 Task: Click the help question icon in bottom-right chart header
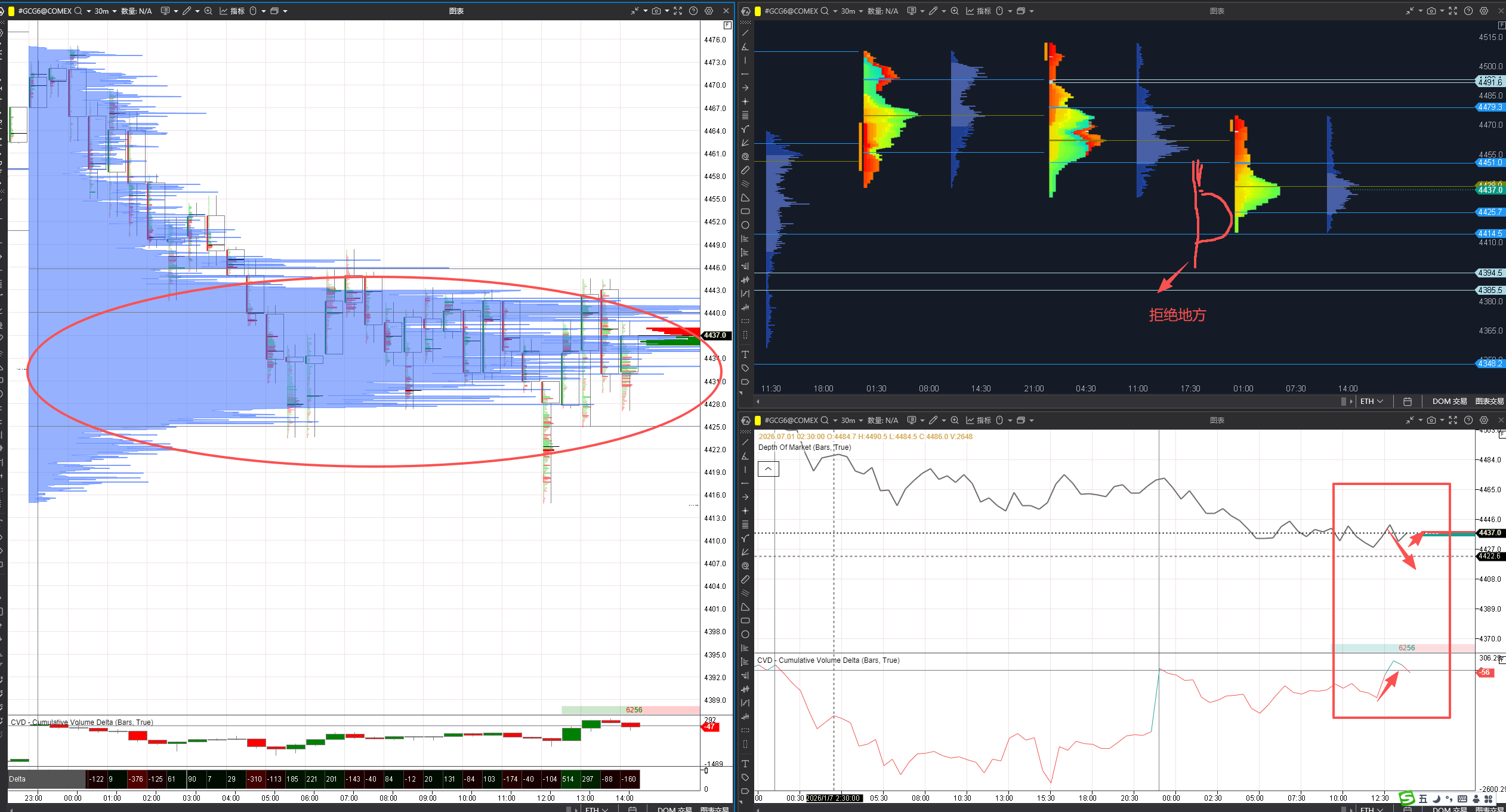point(1468,420)
